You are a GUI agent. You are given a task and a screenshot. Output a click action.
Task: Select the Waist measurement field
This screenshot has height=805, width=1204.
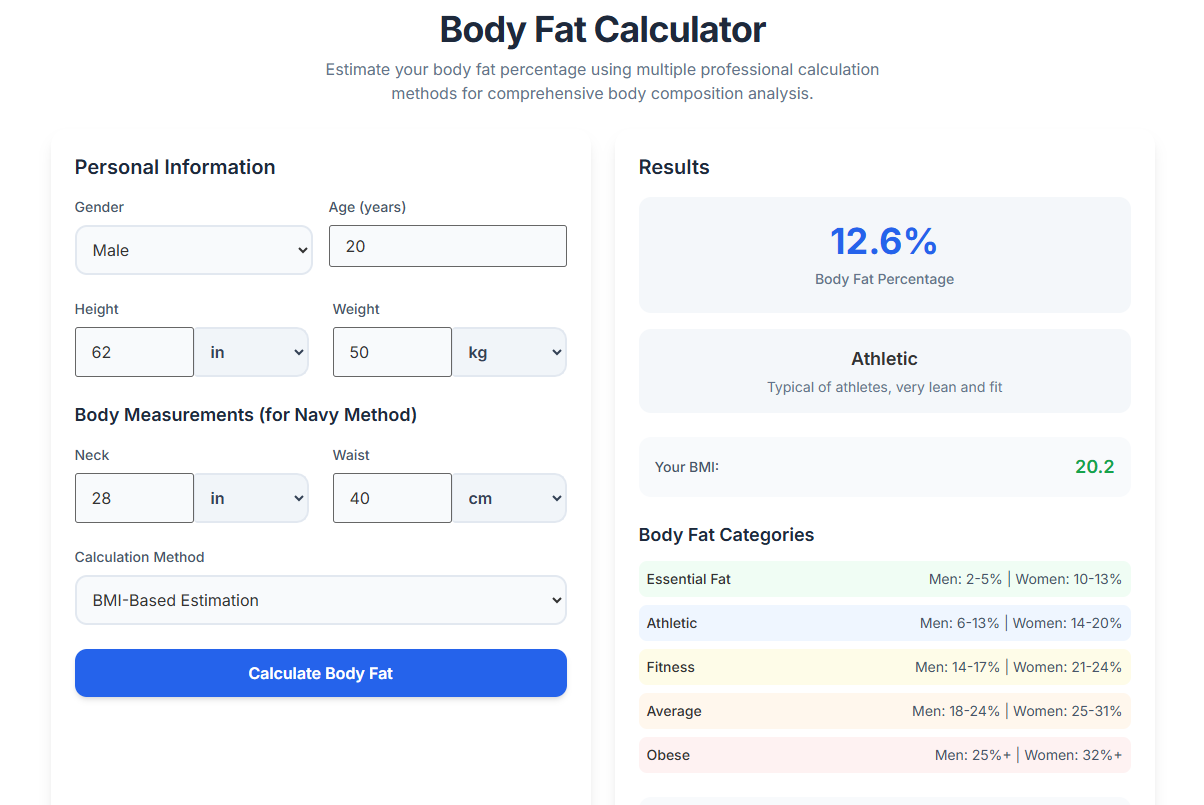point(392,497)
